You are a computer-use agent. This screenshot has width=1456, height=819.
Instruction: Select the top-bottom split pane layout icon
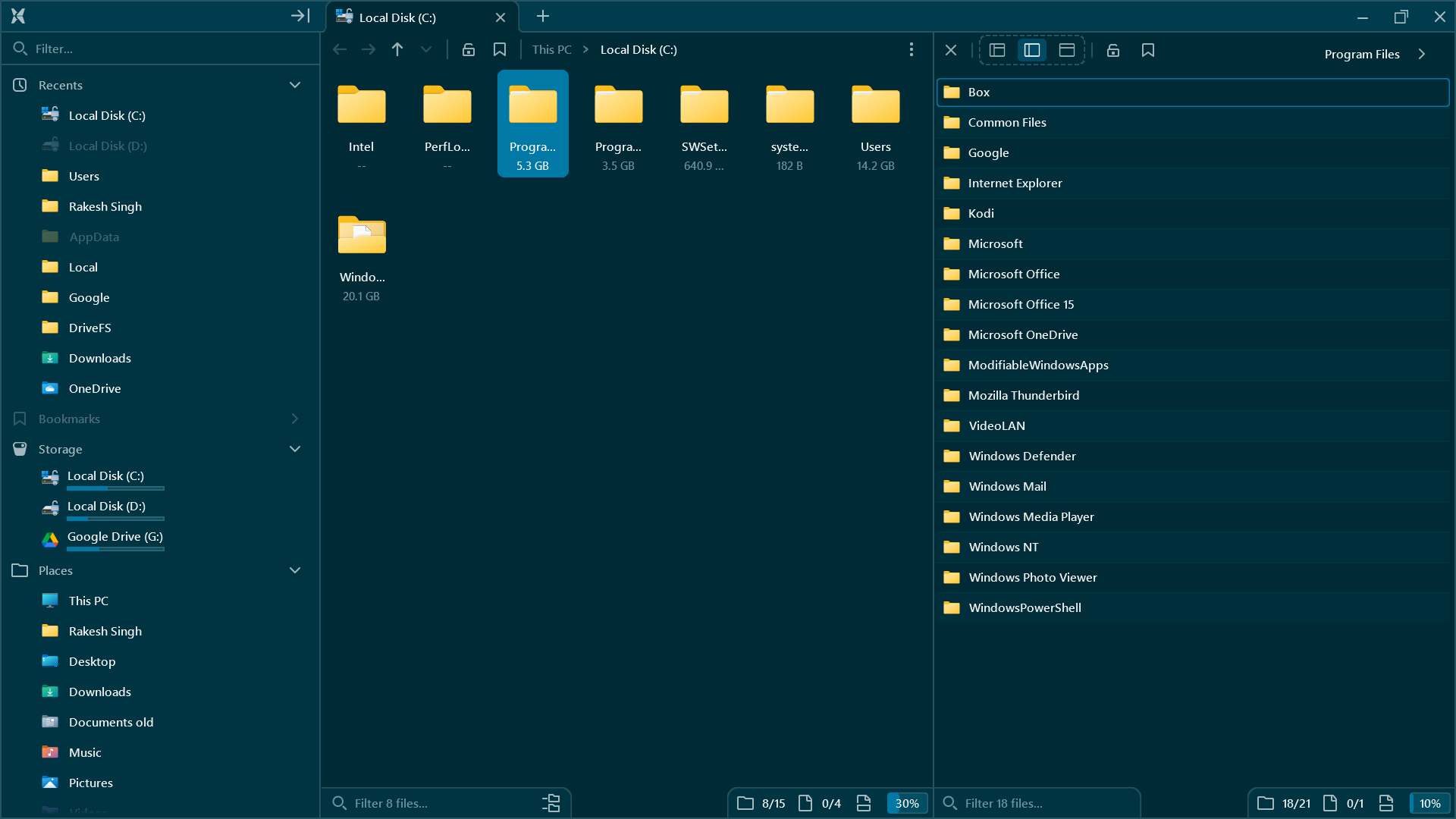point(1067,50)
